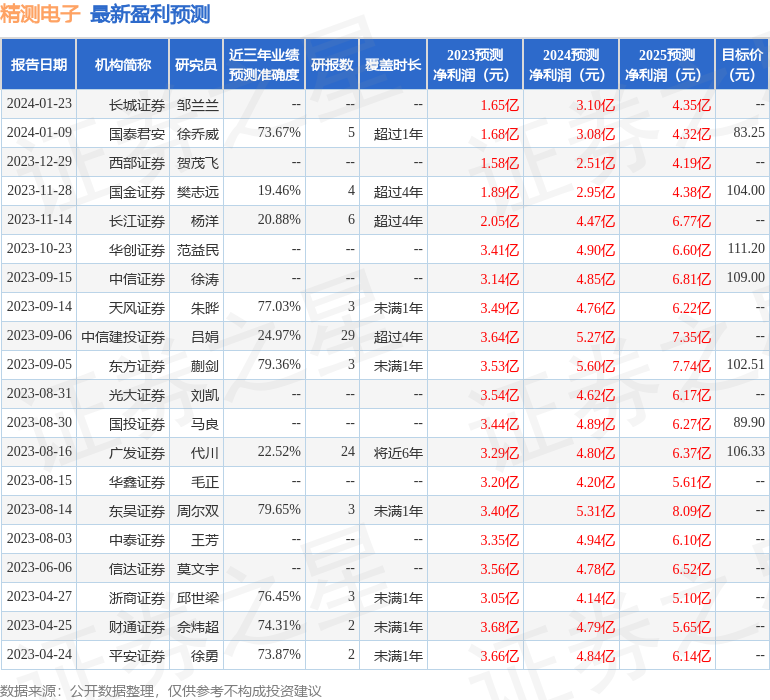
Task: Select the date cell 2023-08-30
Action: pyautogui.click(x=39, y=422)
